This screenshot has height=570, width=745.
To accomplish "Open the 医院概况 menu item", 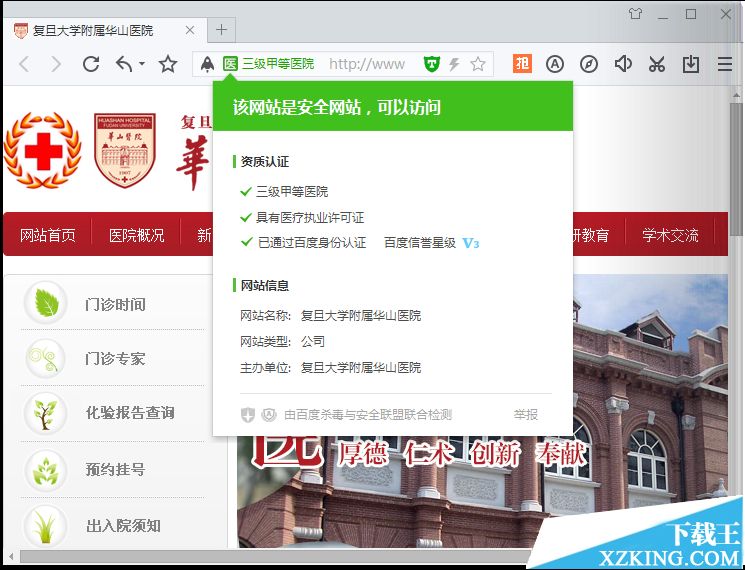I will click(x=136, y=235).
